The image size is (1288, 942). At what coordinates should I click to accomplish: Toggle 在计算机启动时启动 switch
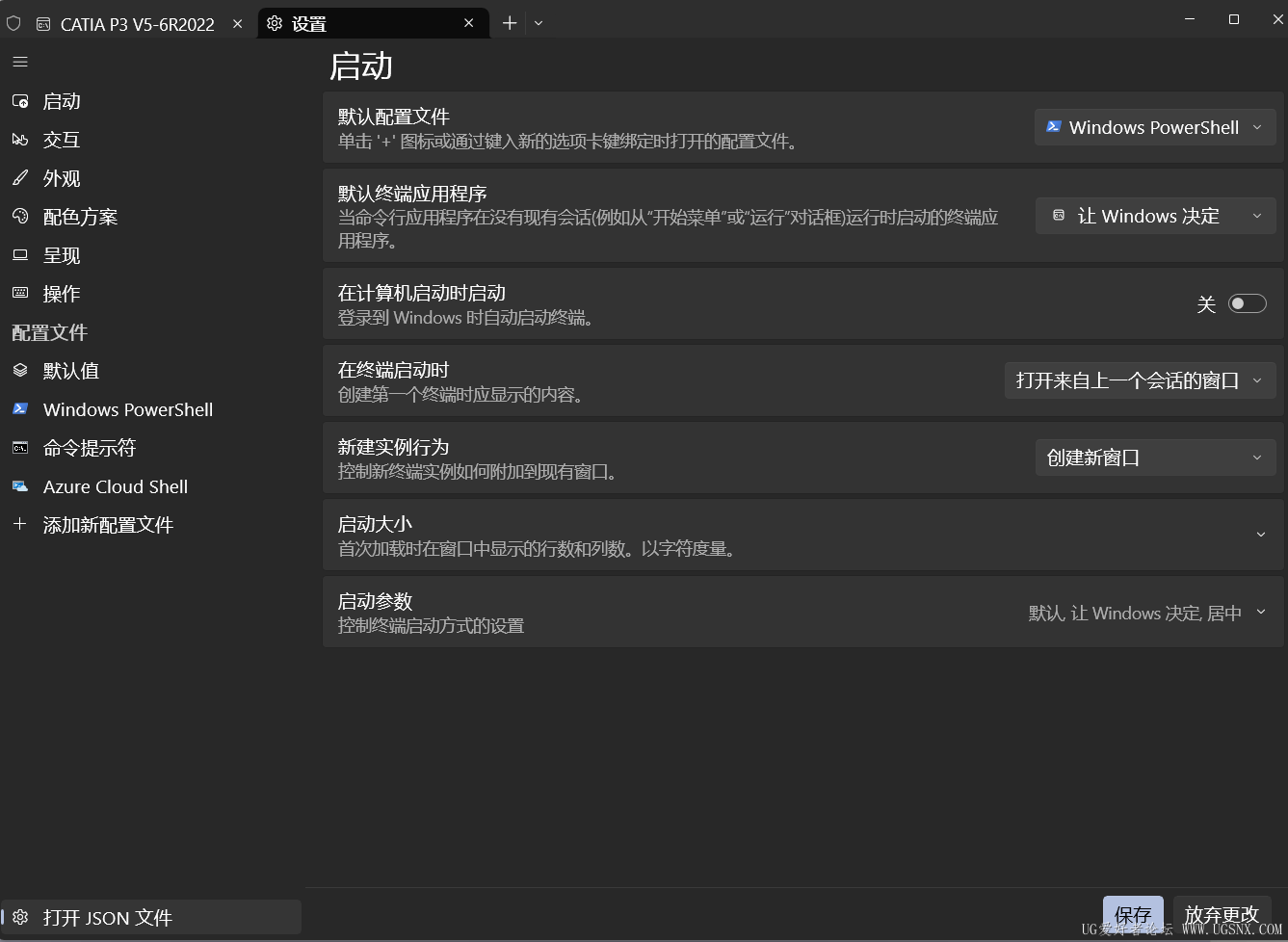tap(1247, 303)
